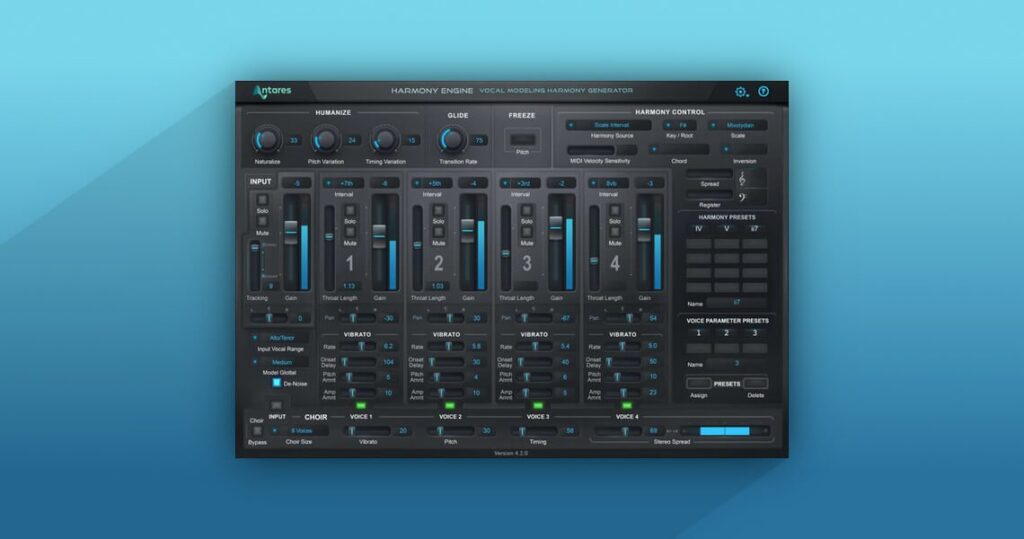Open the Model Glottal dropdown
This screenshot has width=1024, height=539.
coord(280,362)
